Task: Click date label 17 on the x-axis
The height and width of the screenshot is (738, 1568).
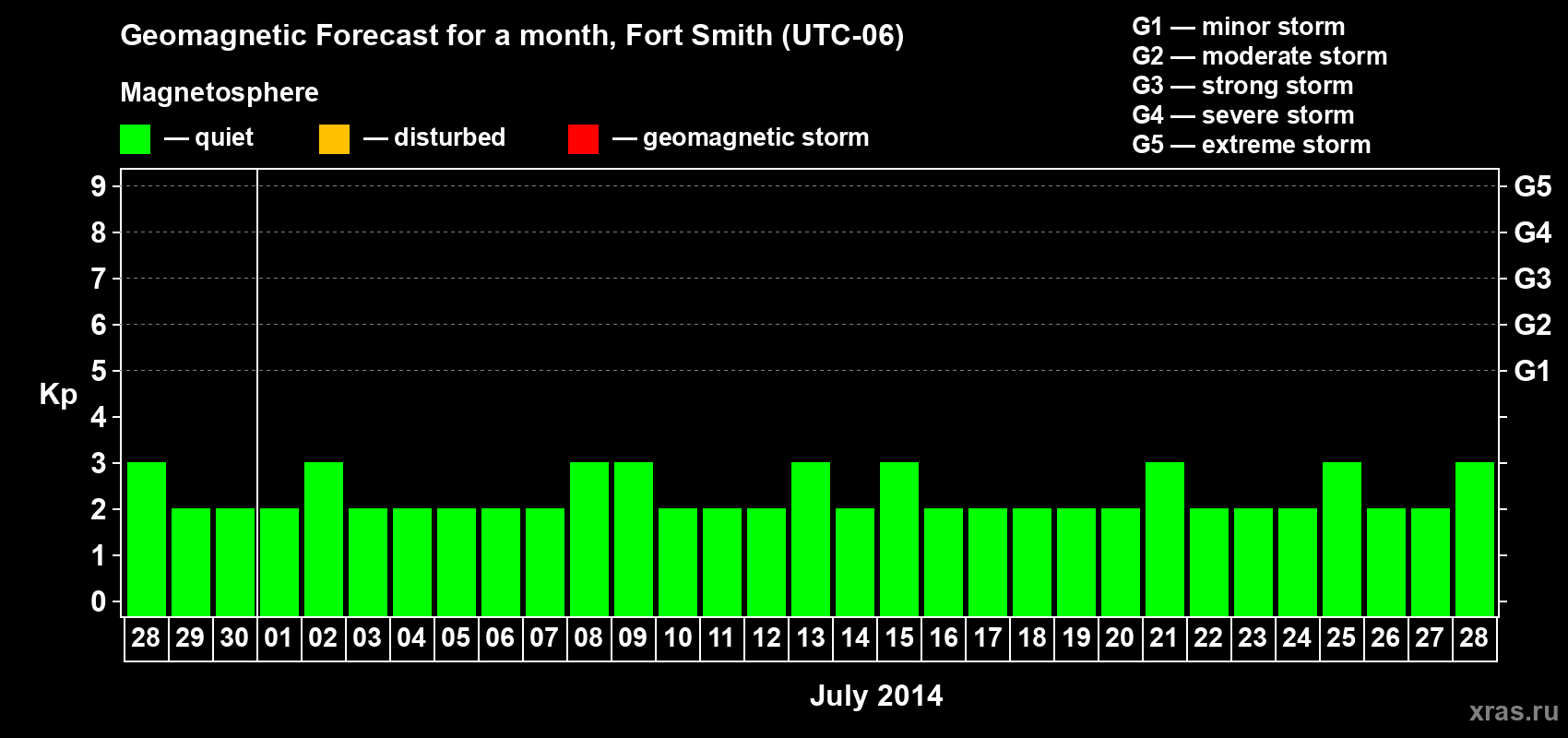Action: [988, 638]
